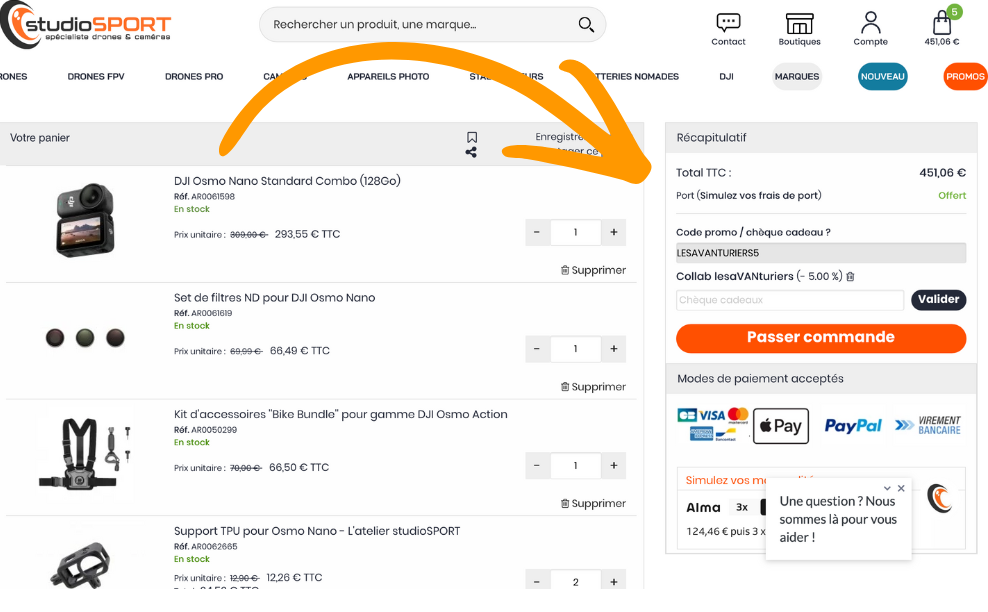The height and width of the screenshot is (612, 988).
Task: Collapse the chat popup with chevron
Action: pos(887,488)
